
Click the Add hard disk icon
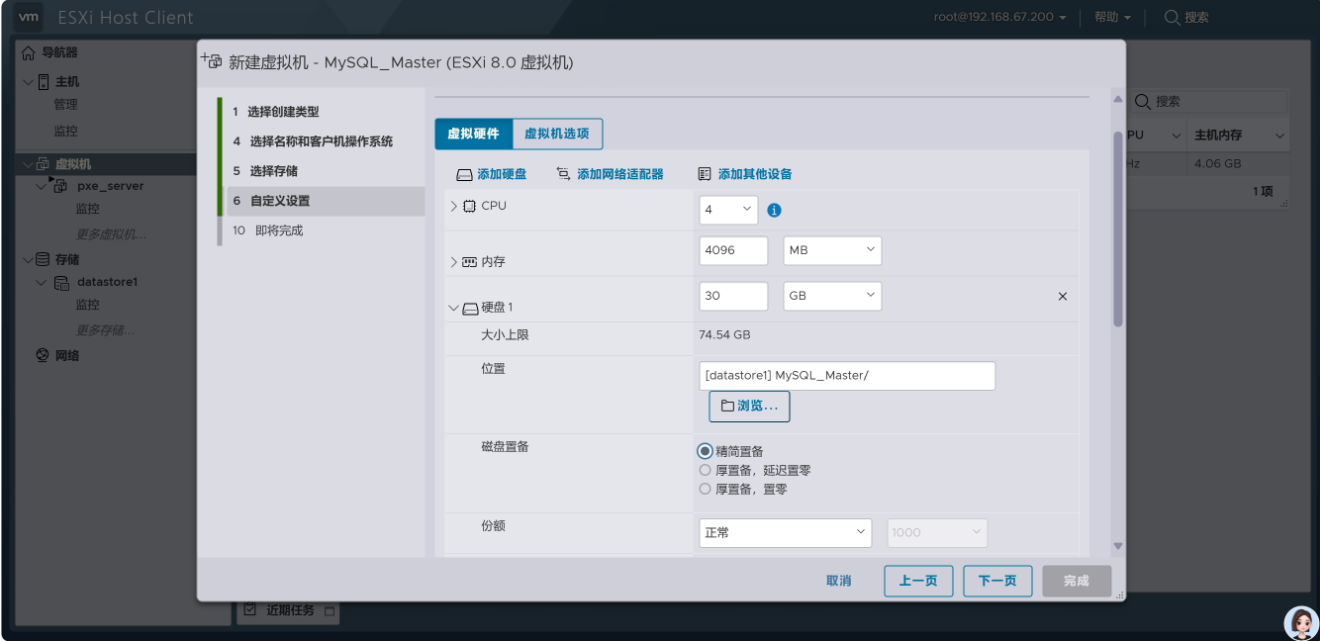464,174
